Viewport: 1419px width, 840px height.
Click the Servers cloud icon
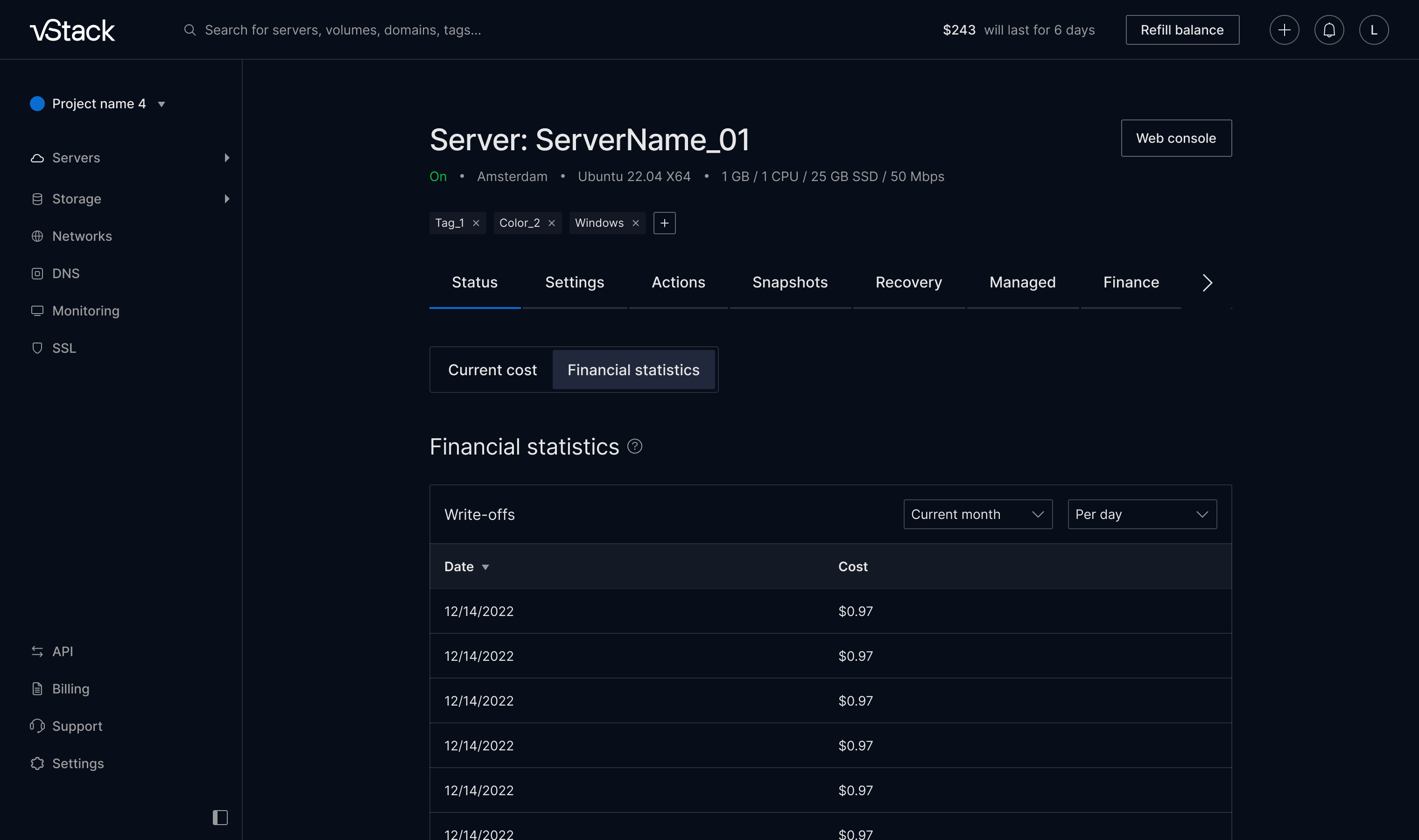(37, 158)
